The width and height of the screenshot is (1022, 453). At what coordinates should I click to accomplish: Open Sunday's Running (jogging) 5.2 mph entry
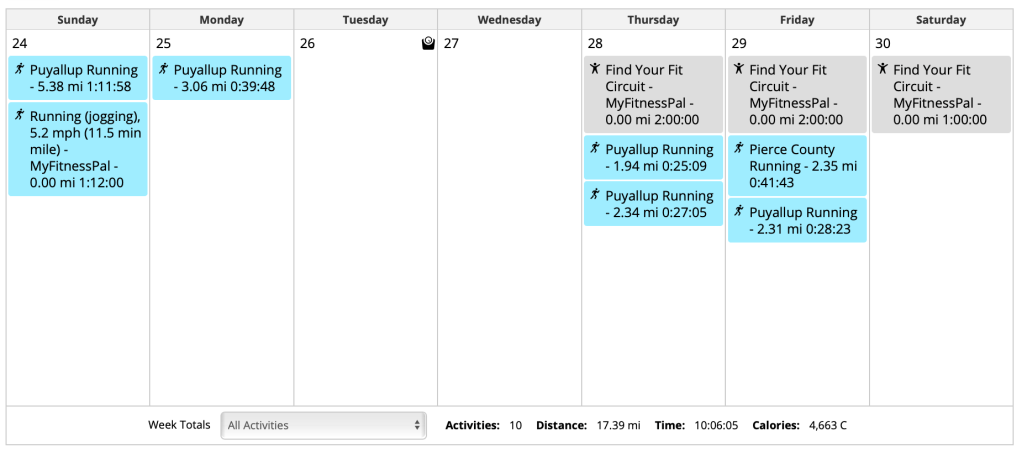pos(84,149)
